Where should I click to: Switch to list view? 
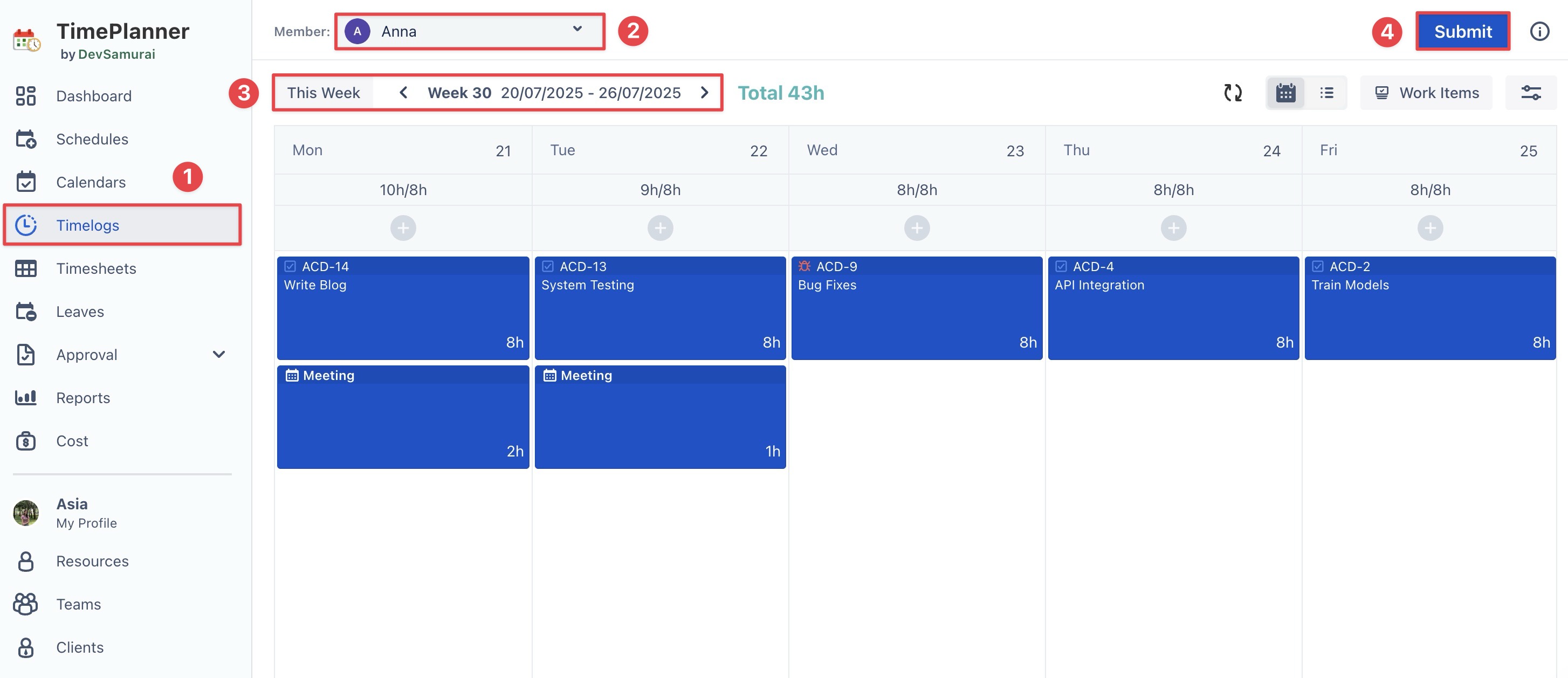tap(1326, 93)
